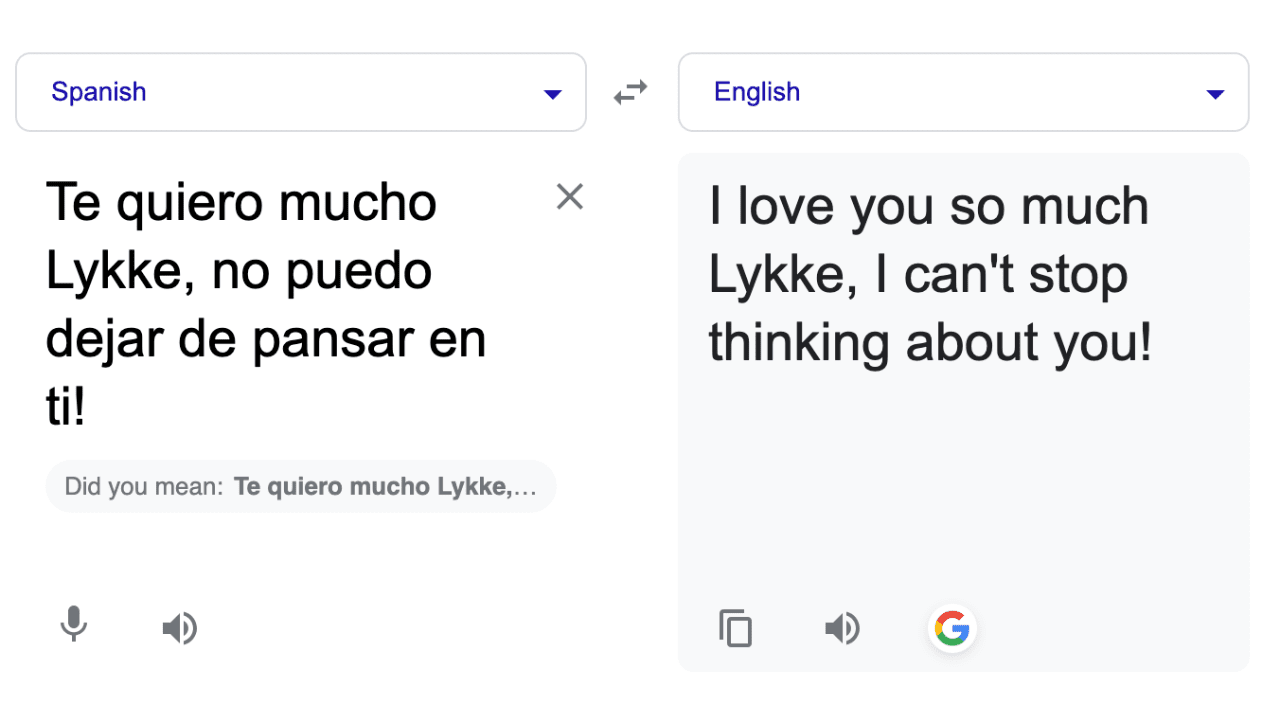Expand the Spanish dropdown arrow
The image size is (1280, 720).
(x=552, y=94)
